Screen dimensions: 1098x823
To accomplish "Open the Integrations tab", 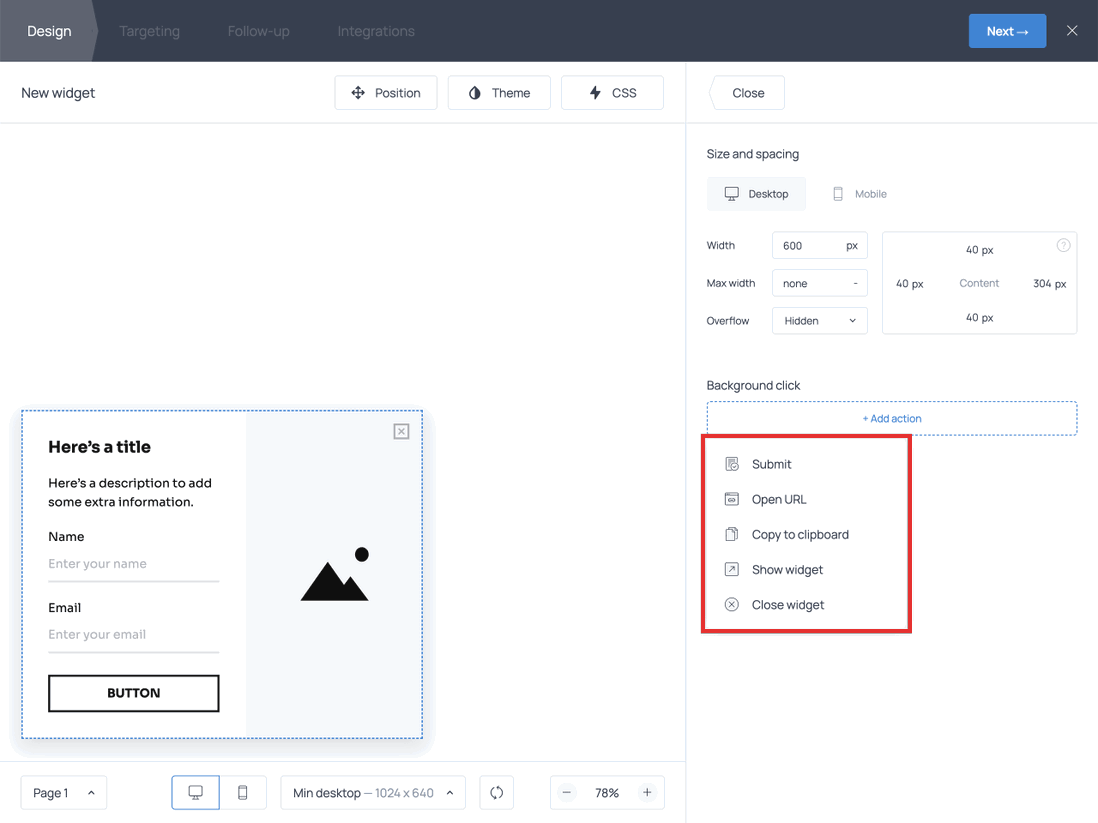I will tap(375, 31).
